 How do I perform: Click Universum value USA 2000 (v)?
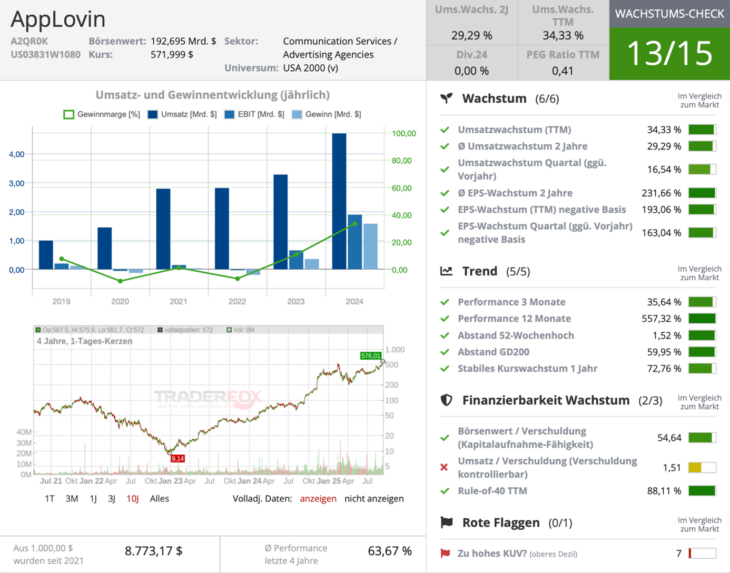[311, 68]
